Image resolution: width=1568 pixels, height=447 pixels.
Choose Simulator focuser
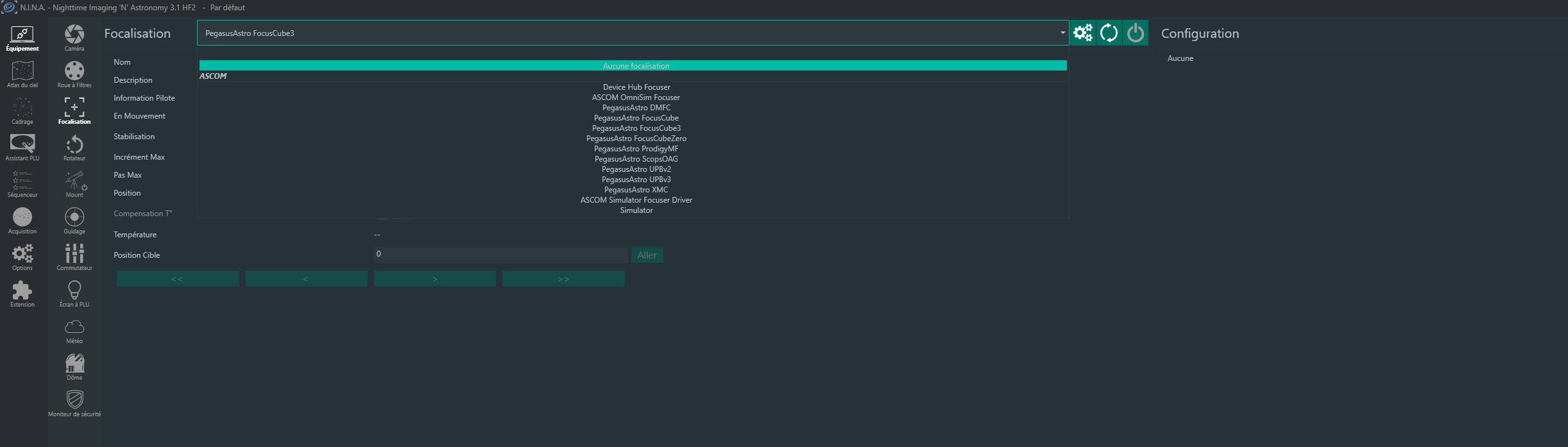pyautogui.click(x=636, y=210)
